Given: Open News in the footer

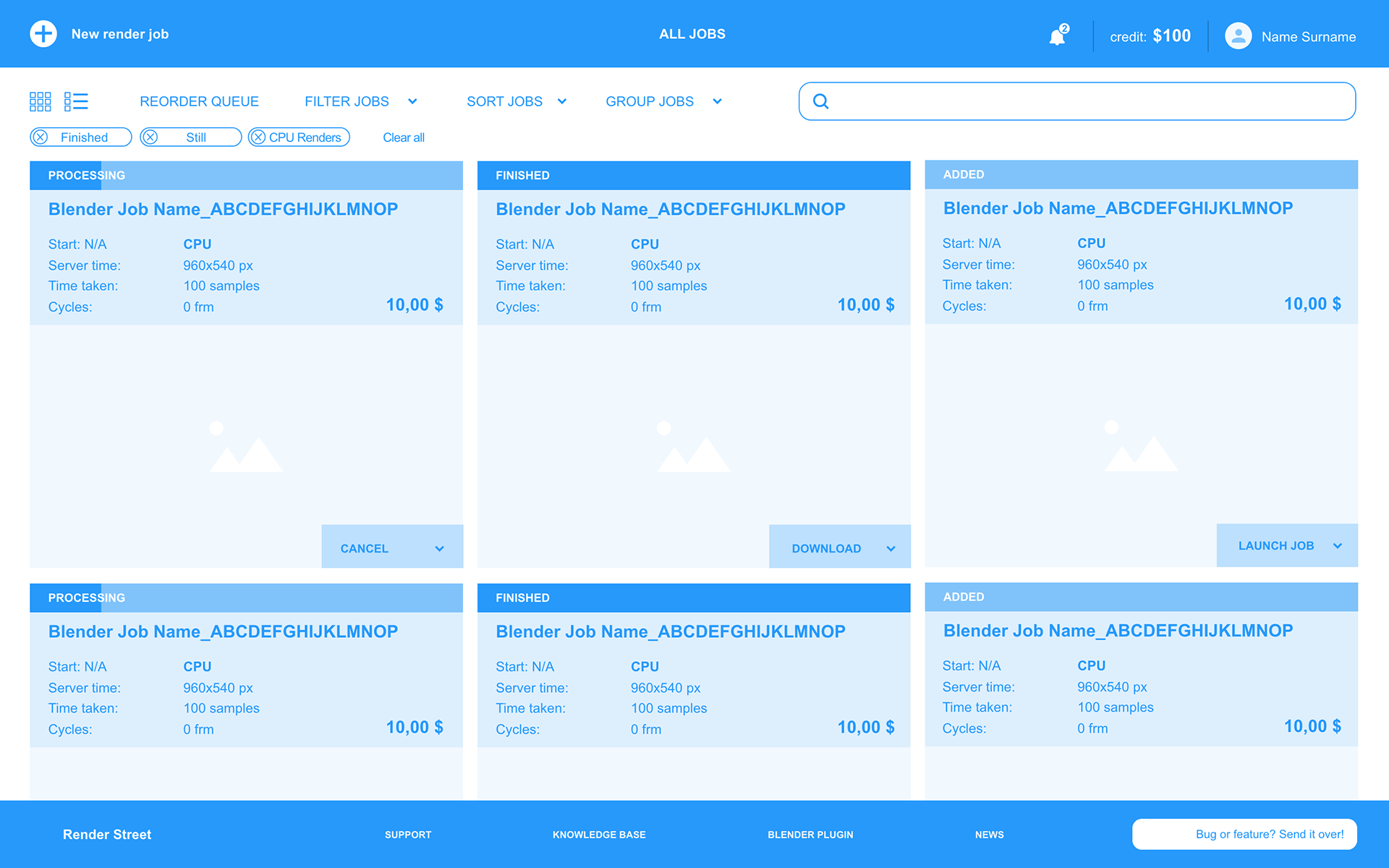Looking at the screenshot, I should coord(989,835).
